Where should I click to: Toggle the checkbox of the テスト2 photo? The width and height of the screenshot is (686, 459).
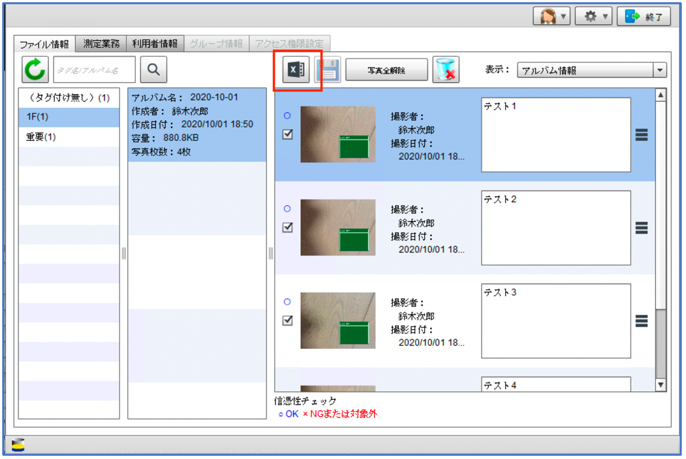288,228
